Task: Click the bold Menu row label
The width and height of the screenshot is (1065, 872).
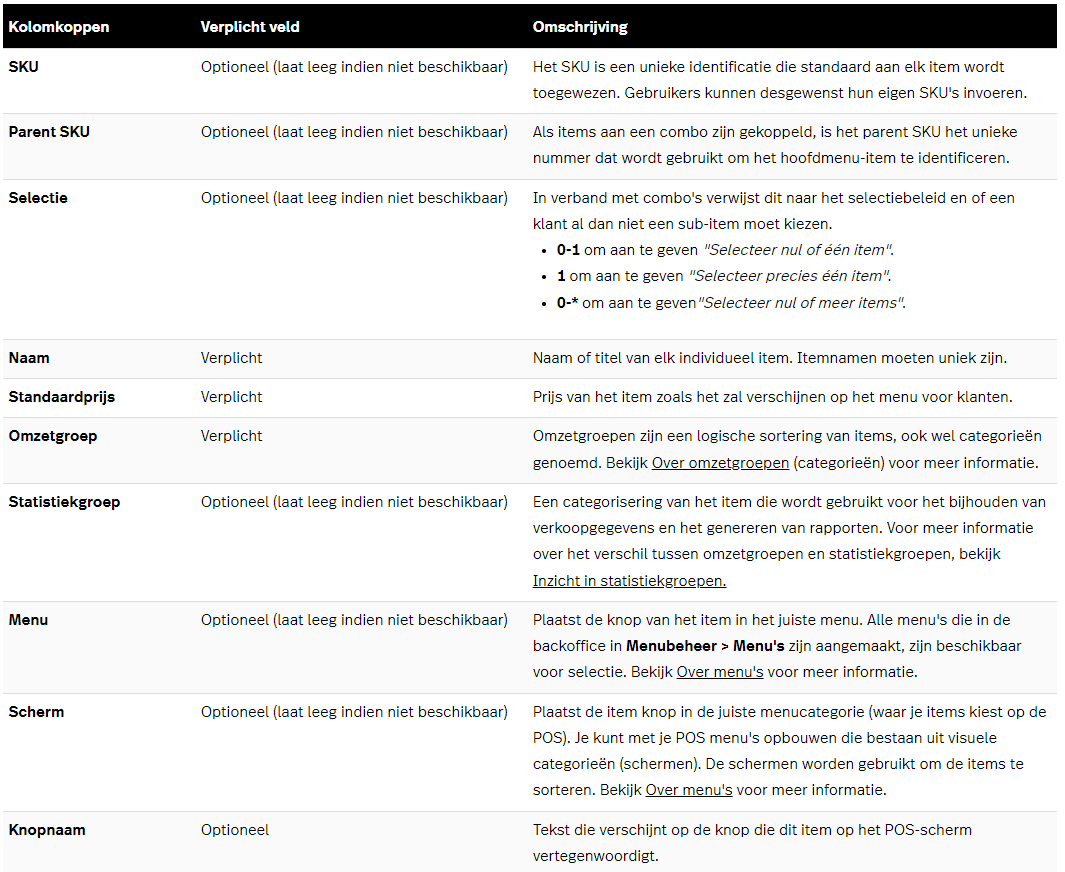Action: point(28,620)
